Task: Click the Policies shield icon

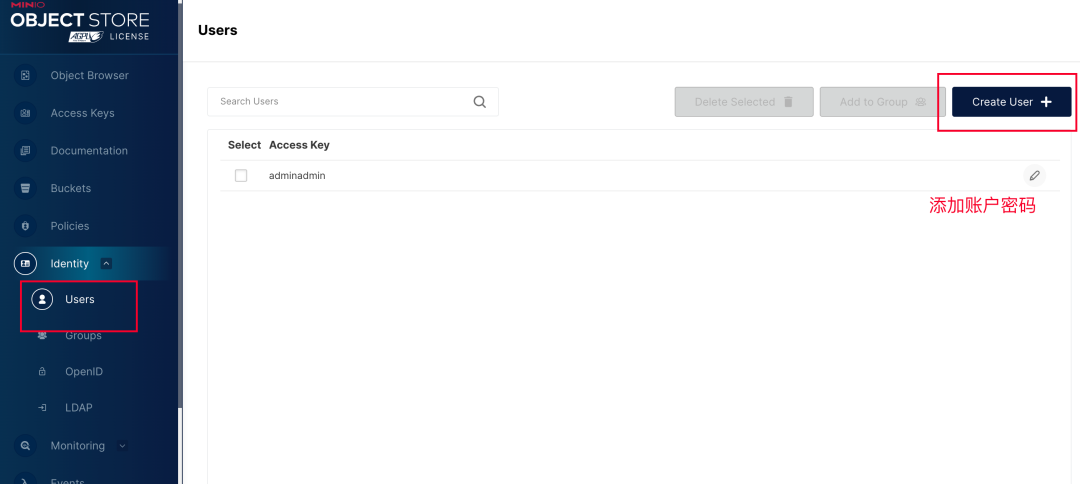Action: (x=25, y=226)
